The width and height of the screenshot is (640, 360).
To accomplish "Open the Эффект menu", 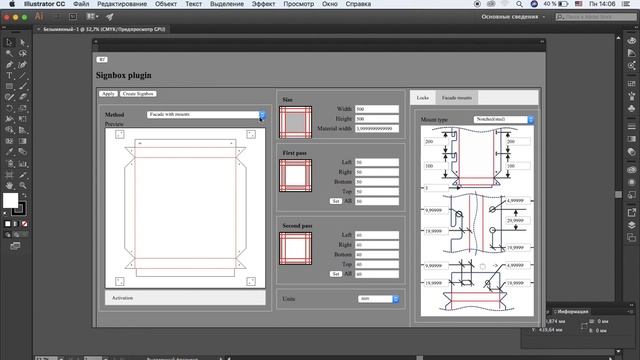I will pyautogui.click(x=263, y=4).
